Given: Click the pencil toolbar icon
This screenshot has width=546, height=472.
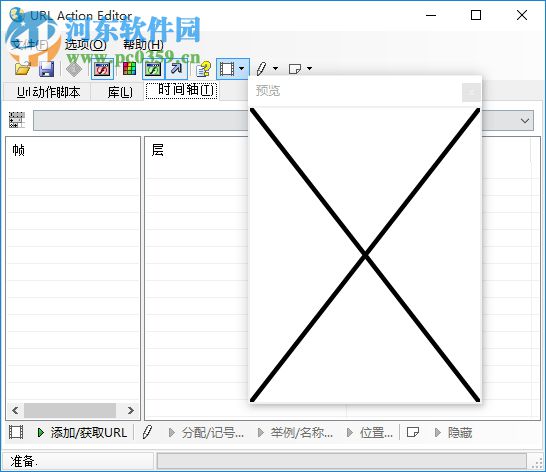Looking at the screenshot, I should tap(261, 69).
